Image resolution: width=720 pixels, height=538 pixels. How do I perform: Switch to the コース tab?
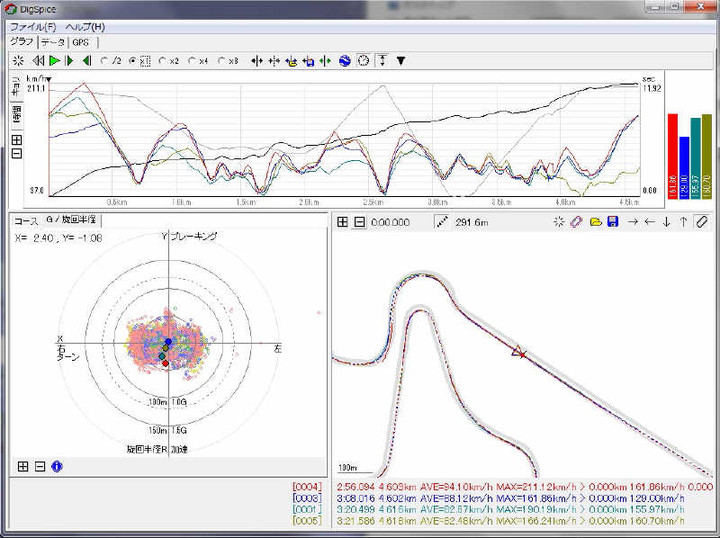(26, 221)
